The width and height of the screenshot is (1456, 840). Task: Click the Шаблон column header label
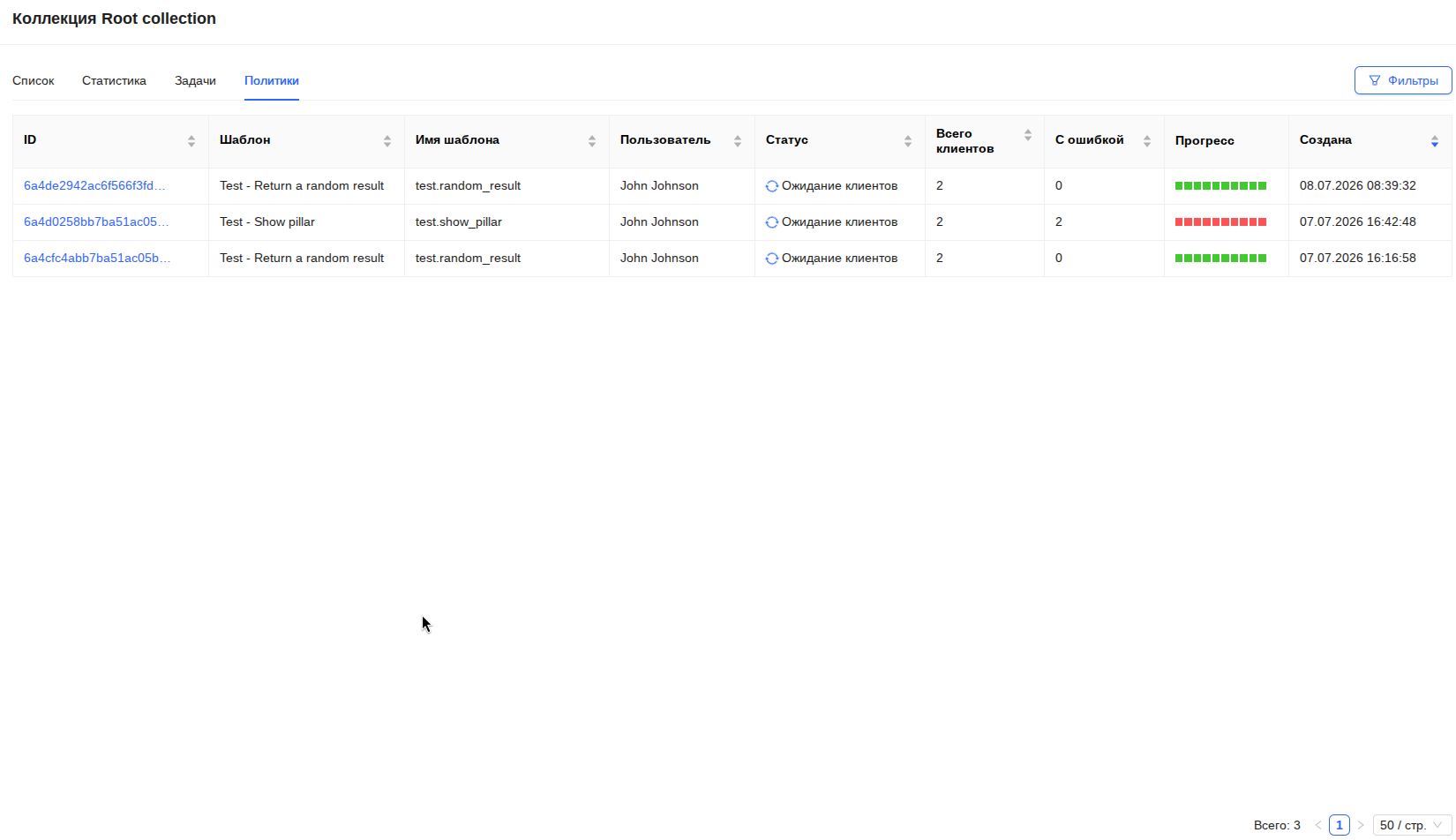pos(245,139)
